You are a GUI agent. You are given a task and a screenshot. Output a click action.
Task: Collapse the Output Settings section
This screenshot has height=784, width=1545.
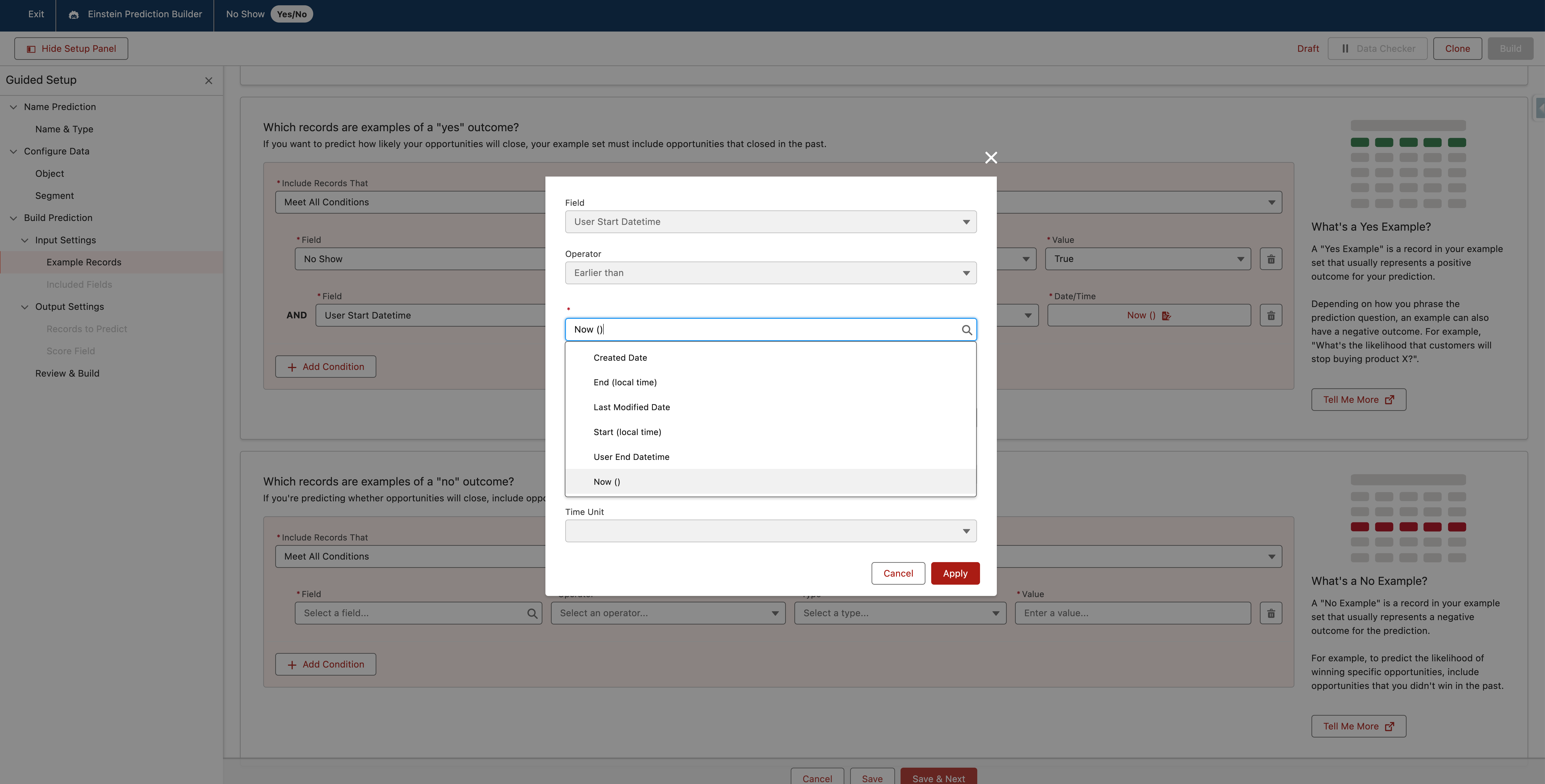(25, 306)
